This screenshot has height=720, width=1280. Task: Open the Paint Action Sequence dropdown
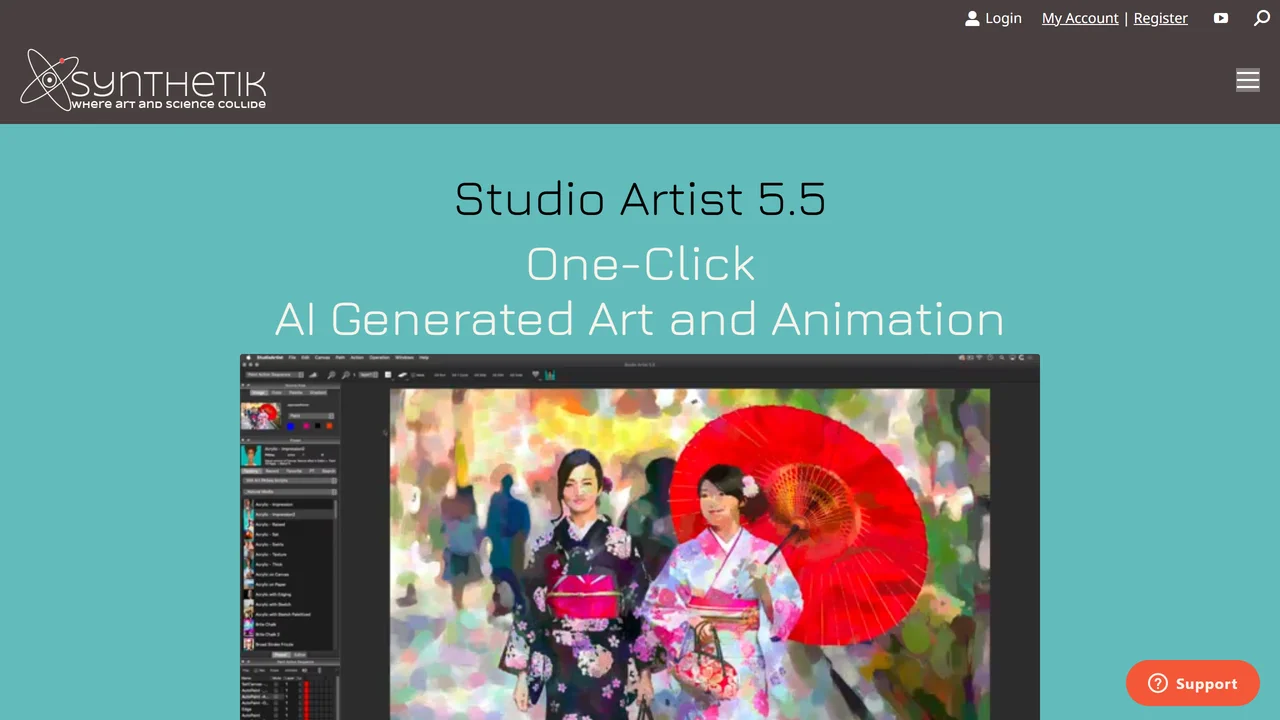(274, 375)
